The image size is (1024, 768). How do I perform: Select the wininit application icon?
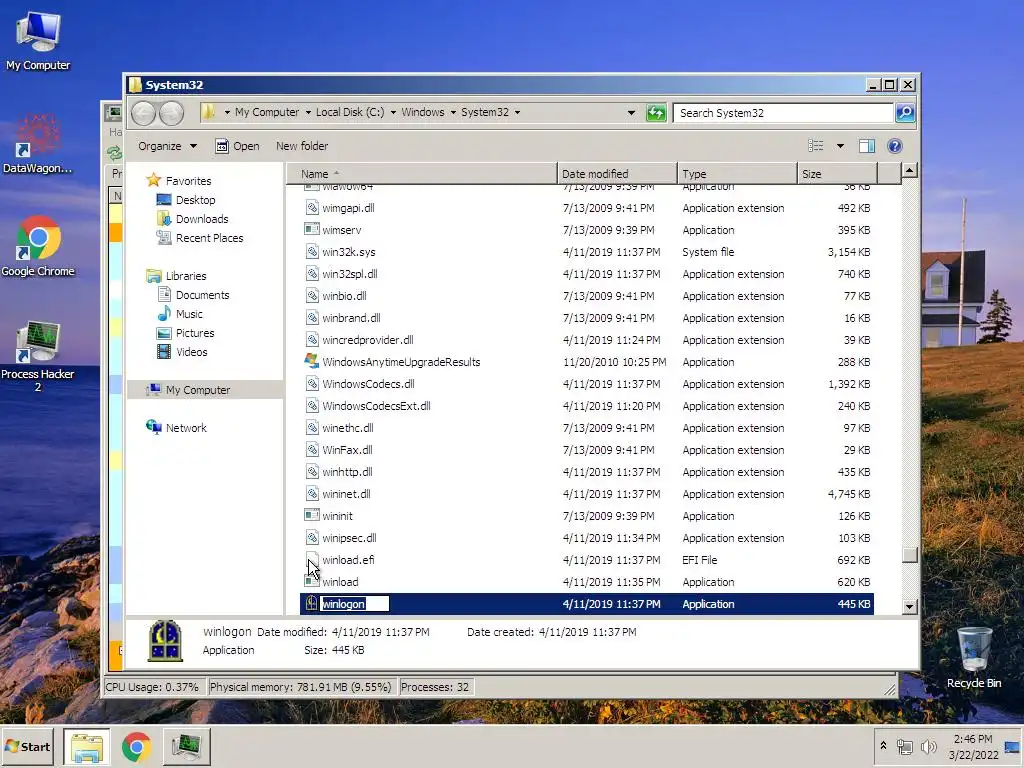(x=312, y=515)
